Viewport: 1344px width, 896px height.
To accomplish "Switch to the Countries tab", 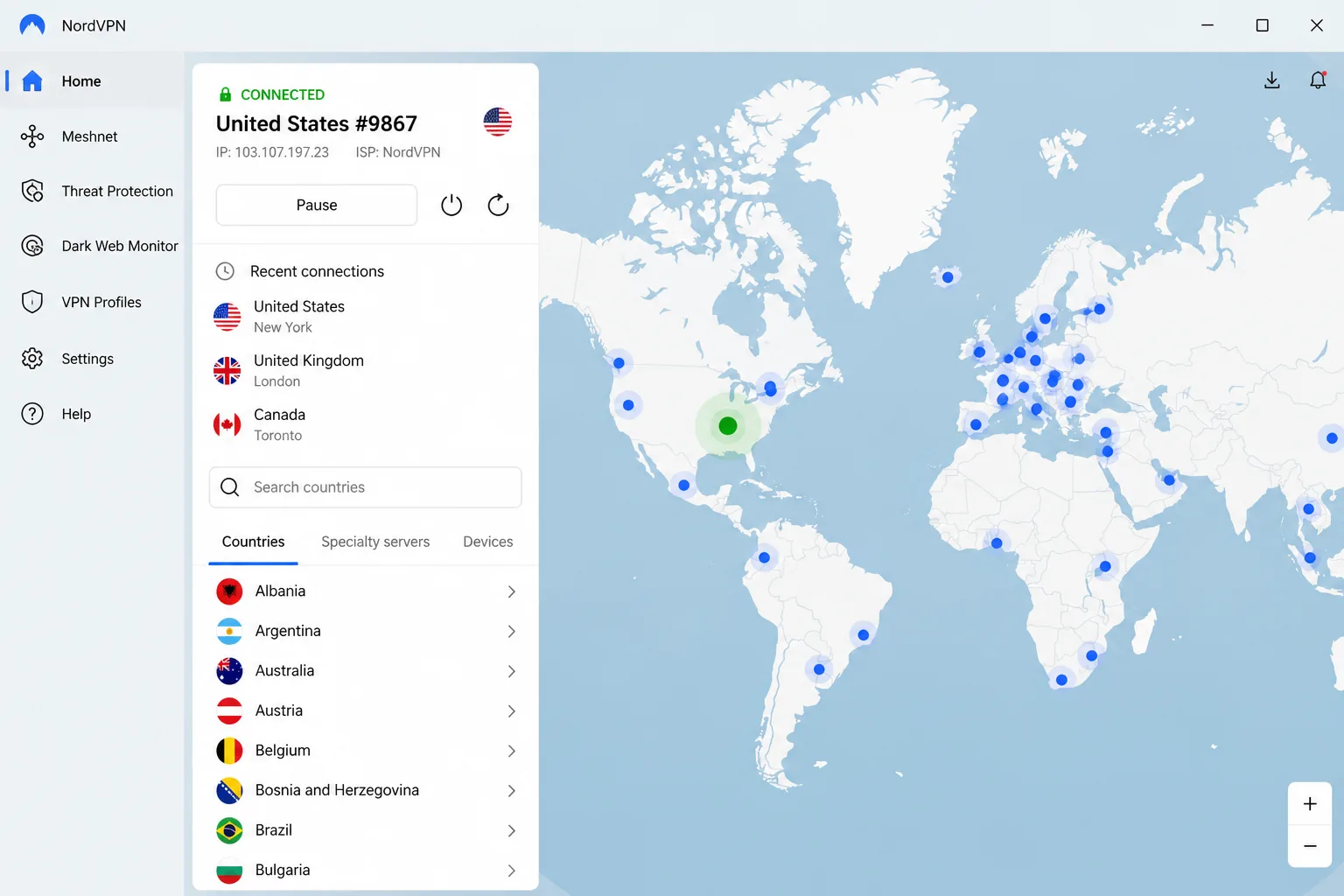I will pos(254,542).
